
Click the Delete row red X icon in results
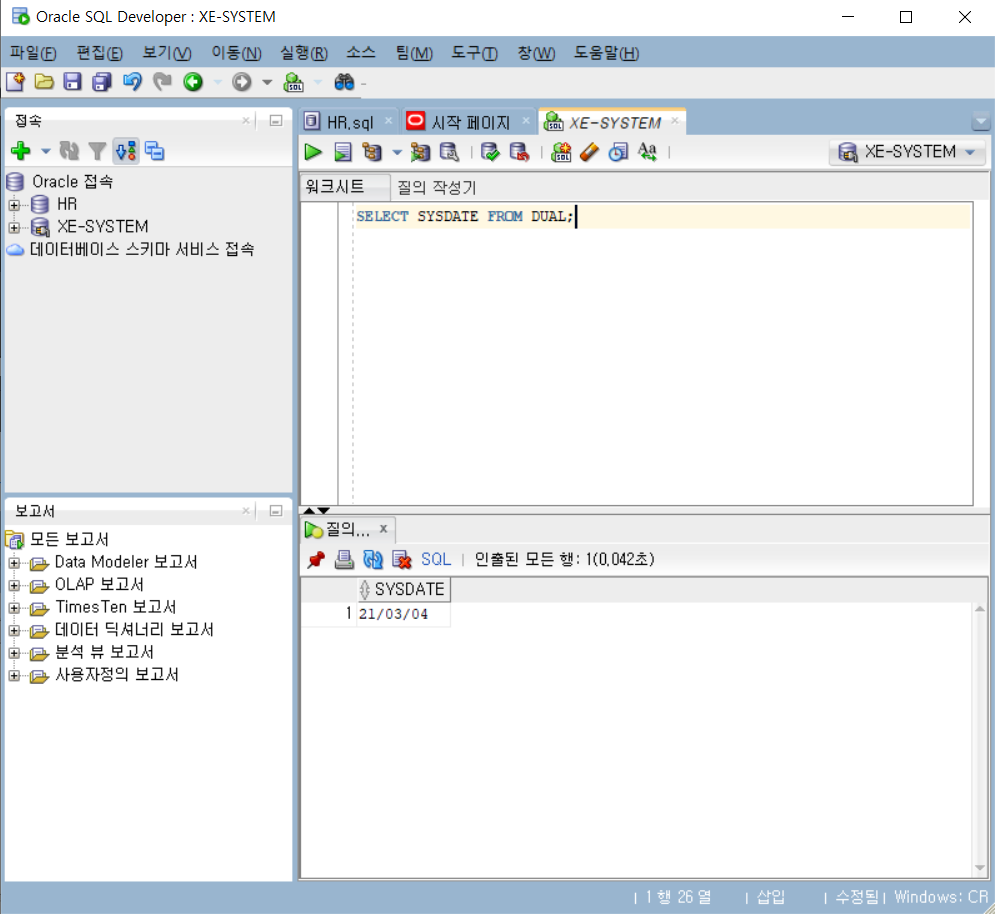click(402, 559)
